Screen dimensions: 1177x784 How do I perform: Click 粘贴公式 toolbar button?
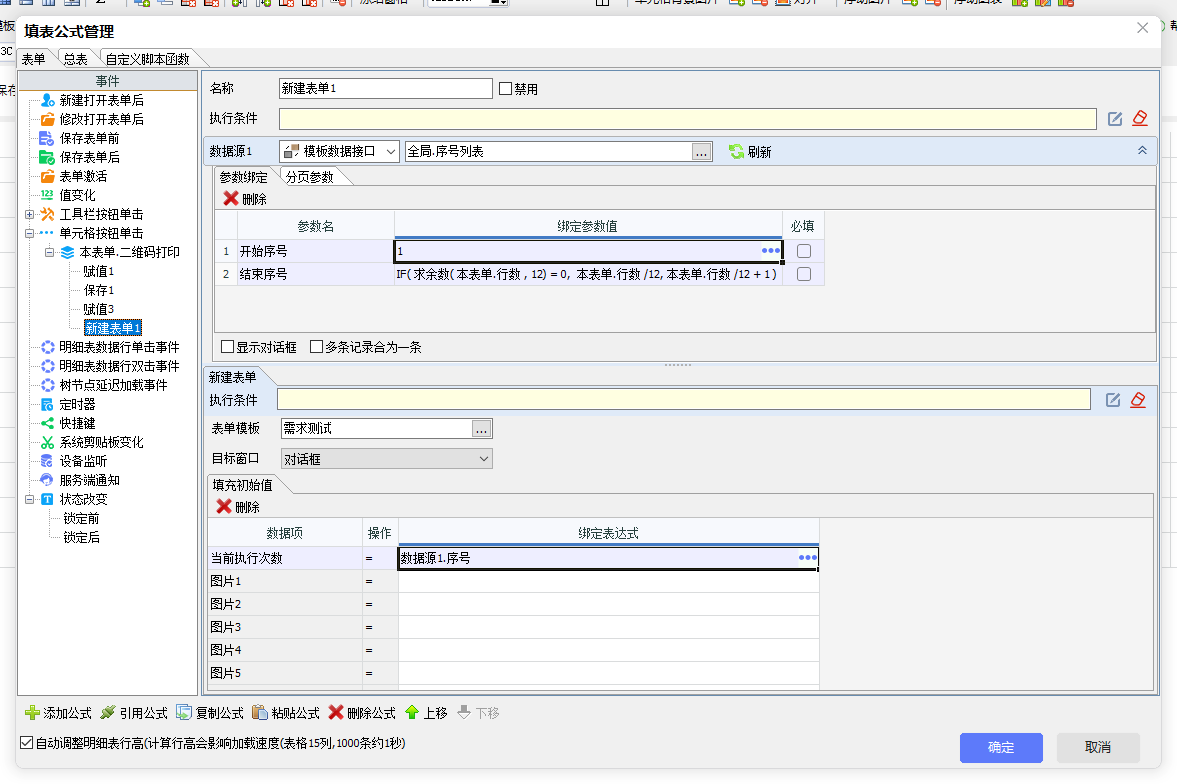click(x=285, y=713)
